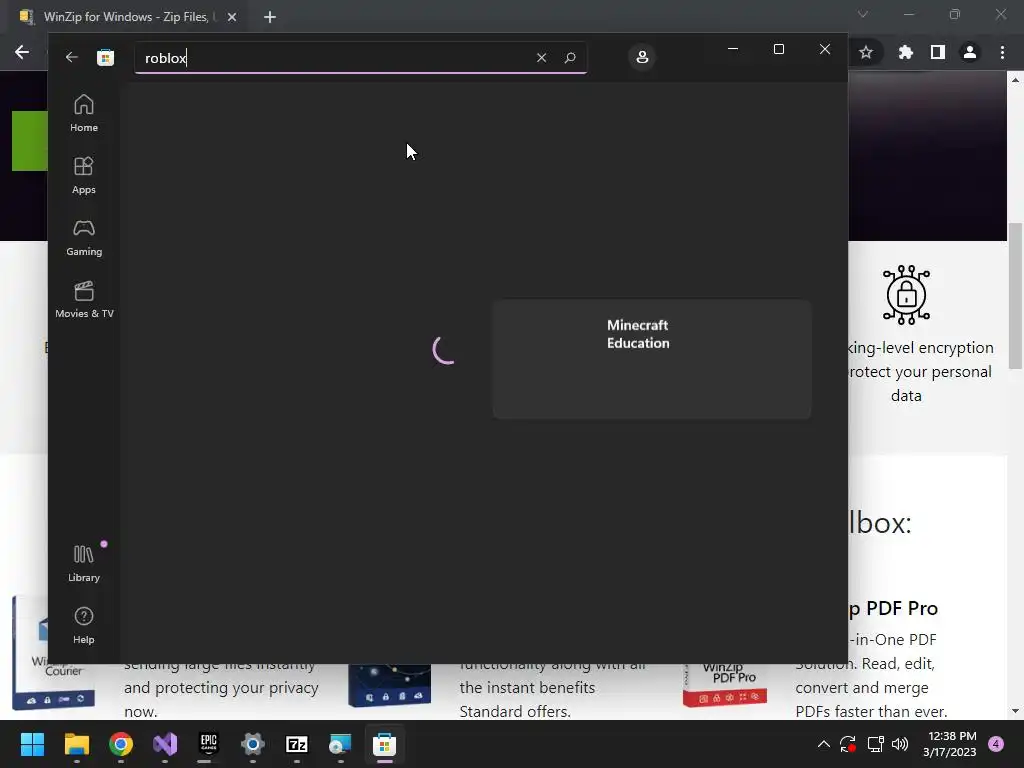
Task: Open Settings gear from taskbar
Action: [253, 744]
